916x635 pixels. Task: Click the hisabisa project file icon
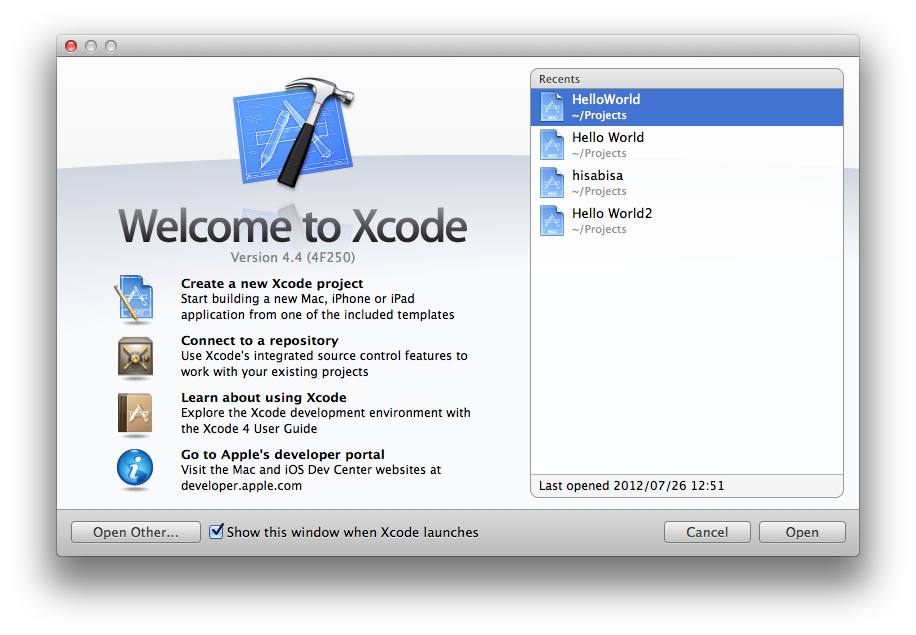553,183
